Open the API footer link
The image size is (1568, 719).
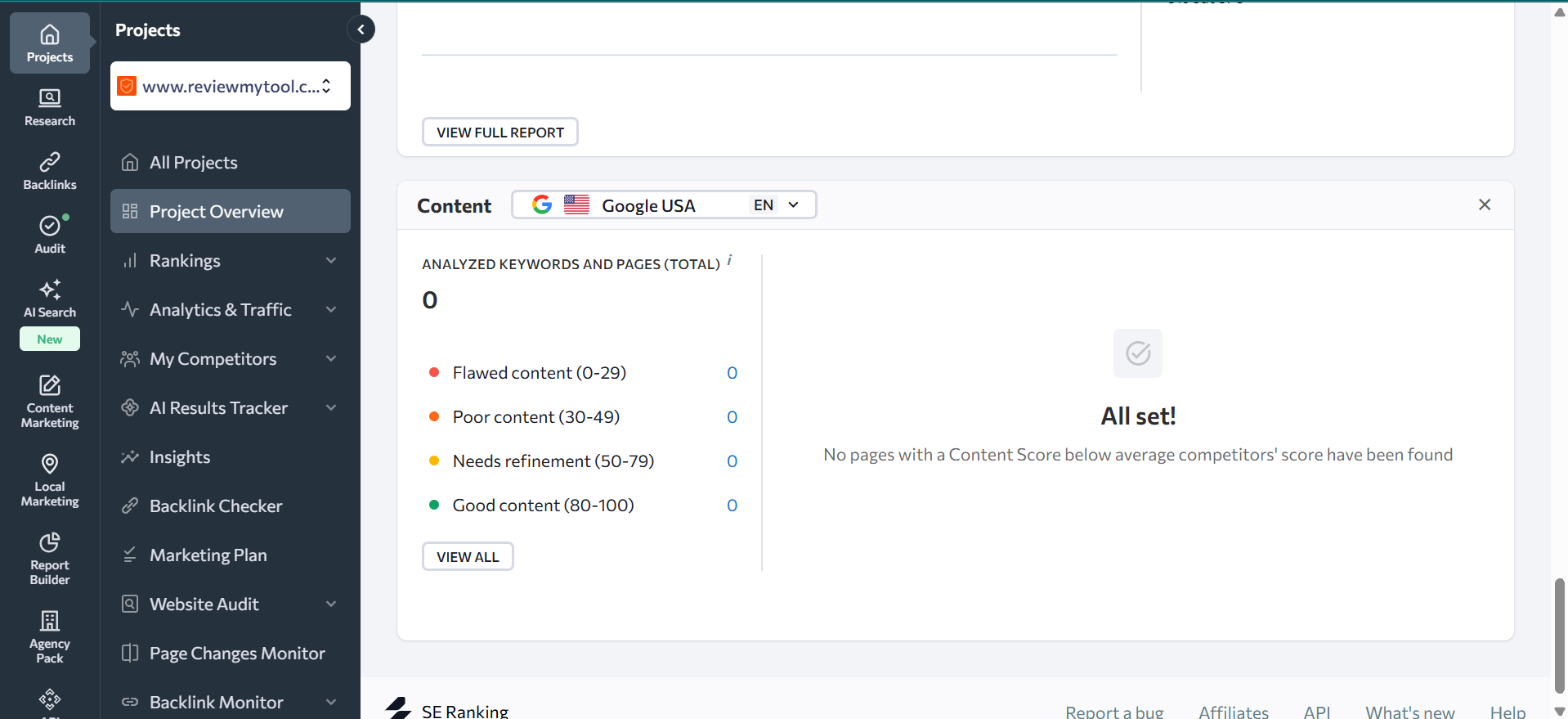click(1317, 711)
